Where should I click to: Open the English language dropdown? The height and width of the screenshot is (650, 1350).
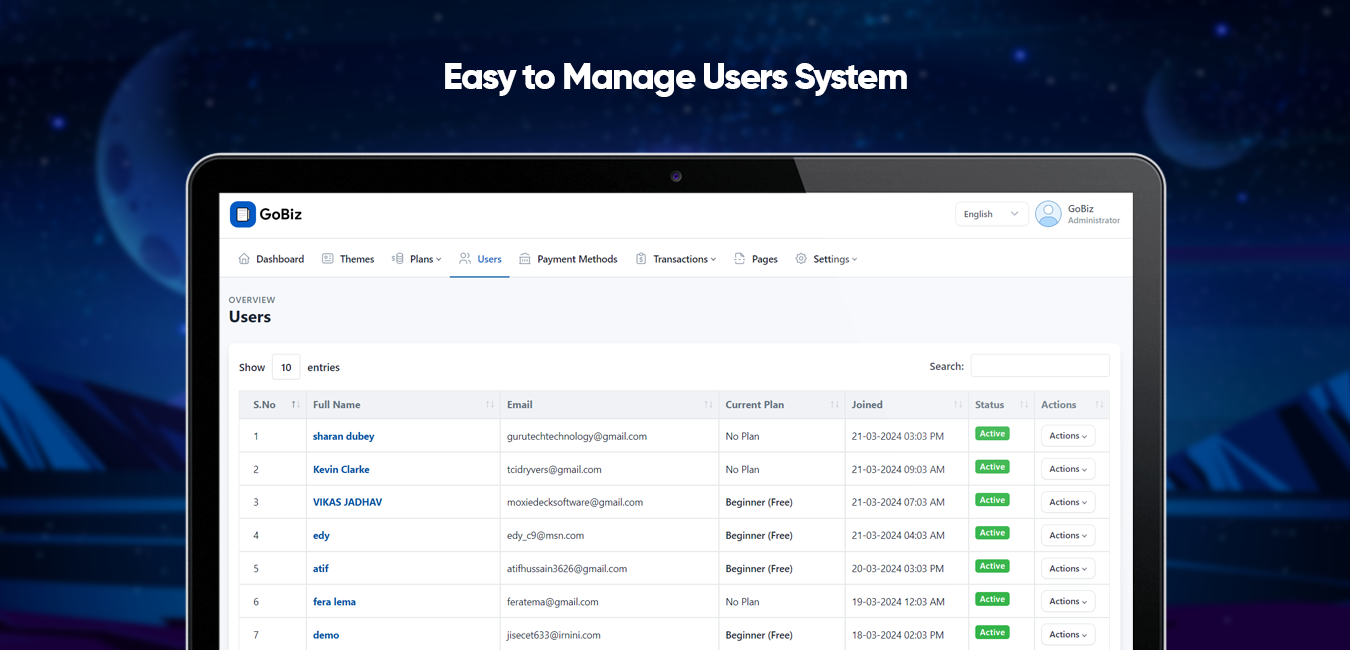click(x=991, y=214)
